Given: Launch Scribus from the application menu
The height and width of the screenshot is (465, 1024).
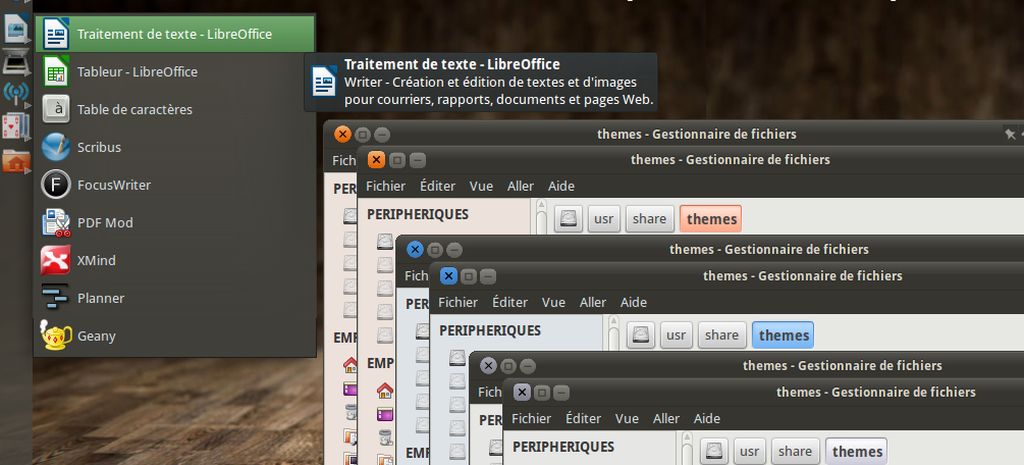Looking at the screenshot, I should tap(175, 147).
